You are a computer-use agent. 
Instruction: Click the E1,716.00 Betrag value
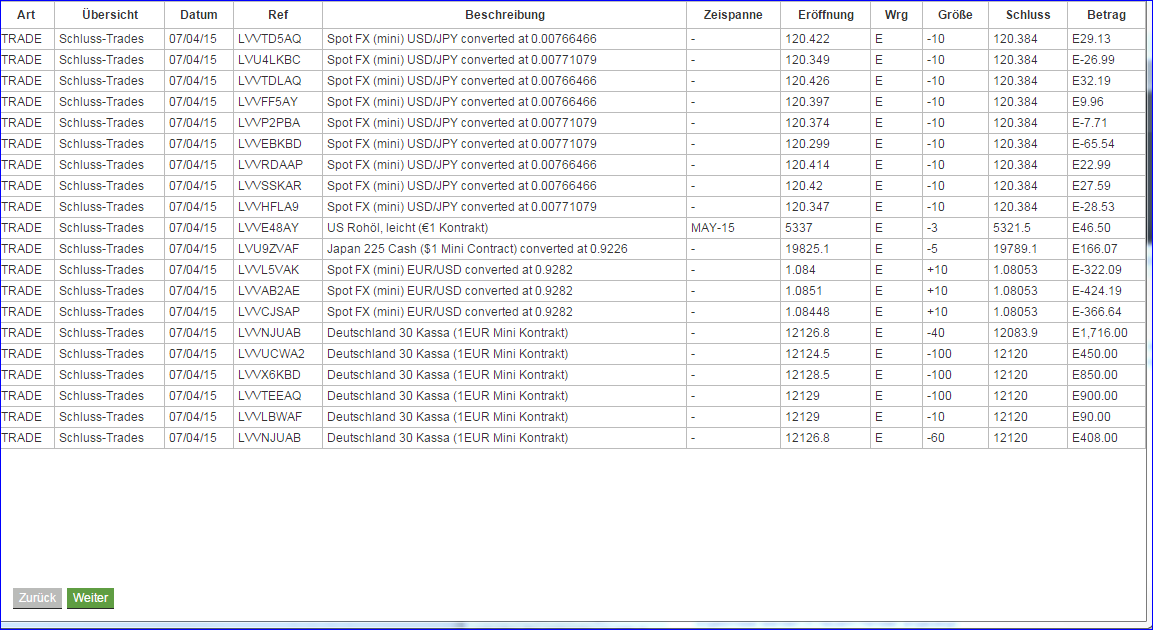coord(1100,332)
